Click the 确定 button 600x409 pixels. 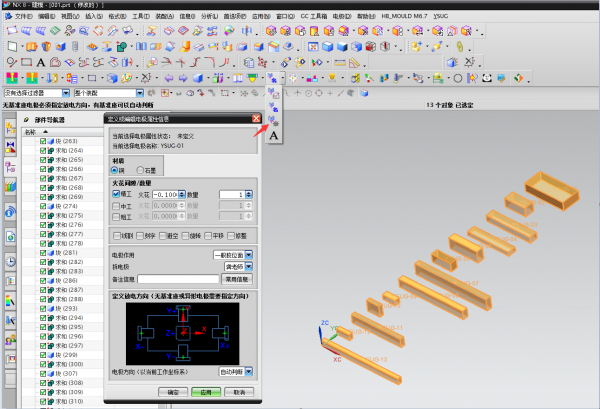173,392
